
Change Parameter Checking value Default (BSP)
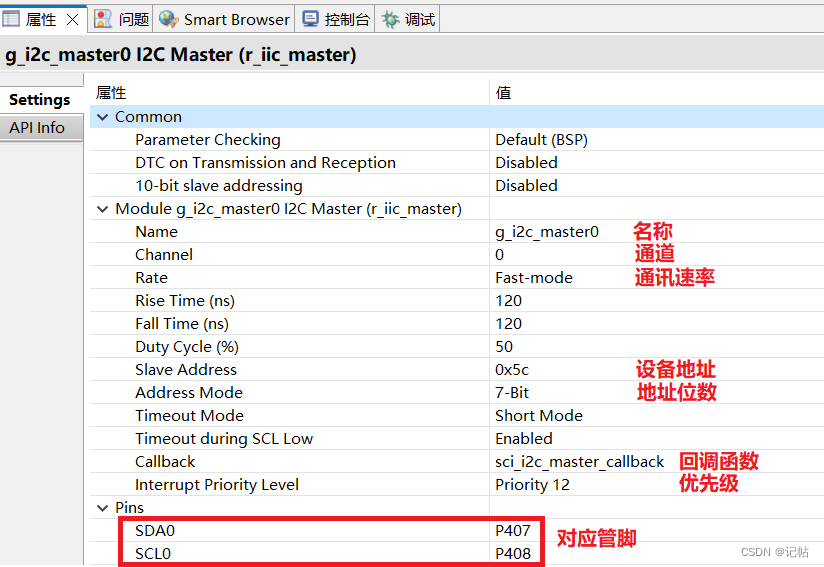coord(541,140)
